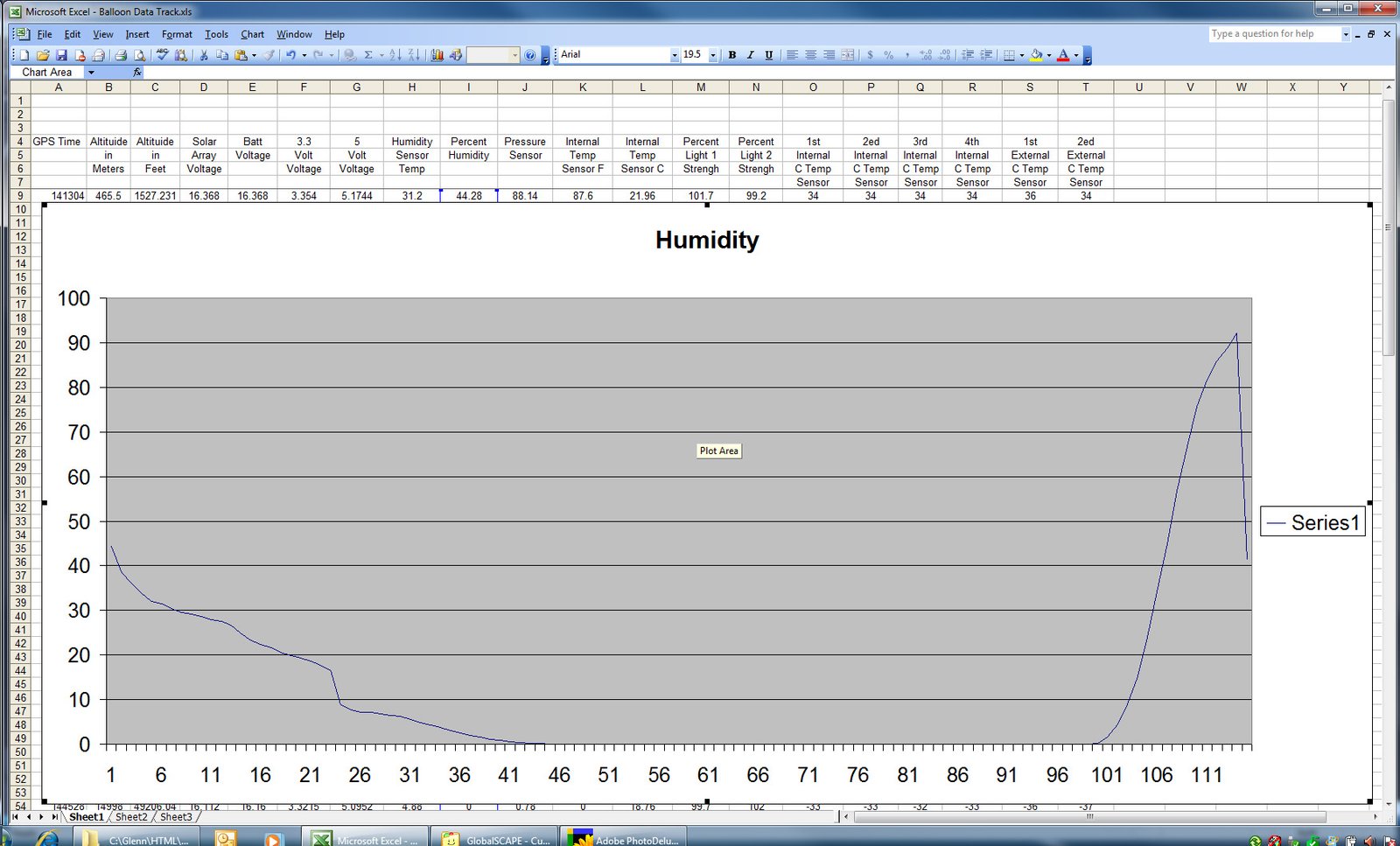Viewport: 1400px width, 846px height.
Task: Open the Format menu
Action: click(177, 35)
